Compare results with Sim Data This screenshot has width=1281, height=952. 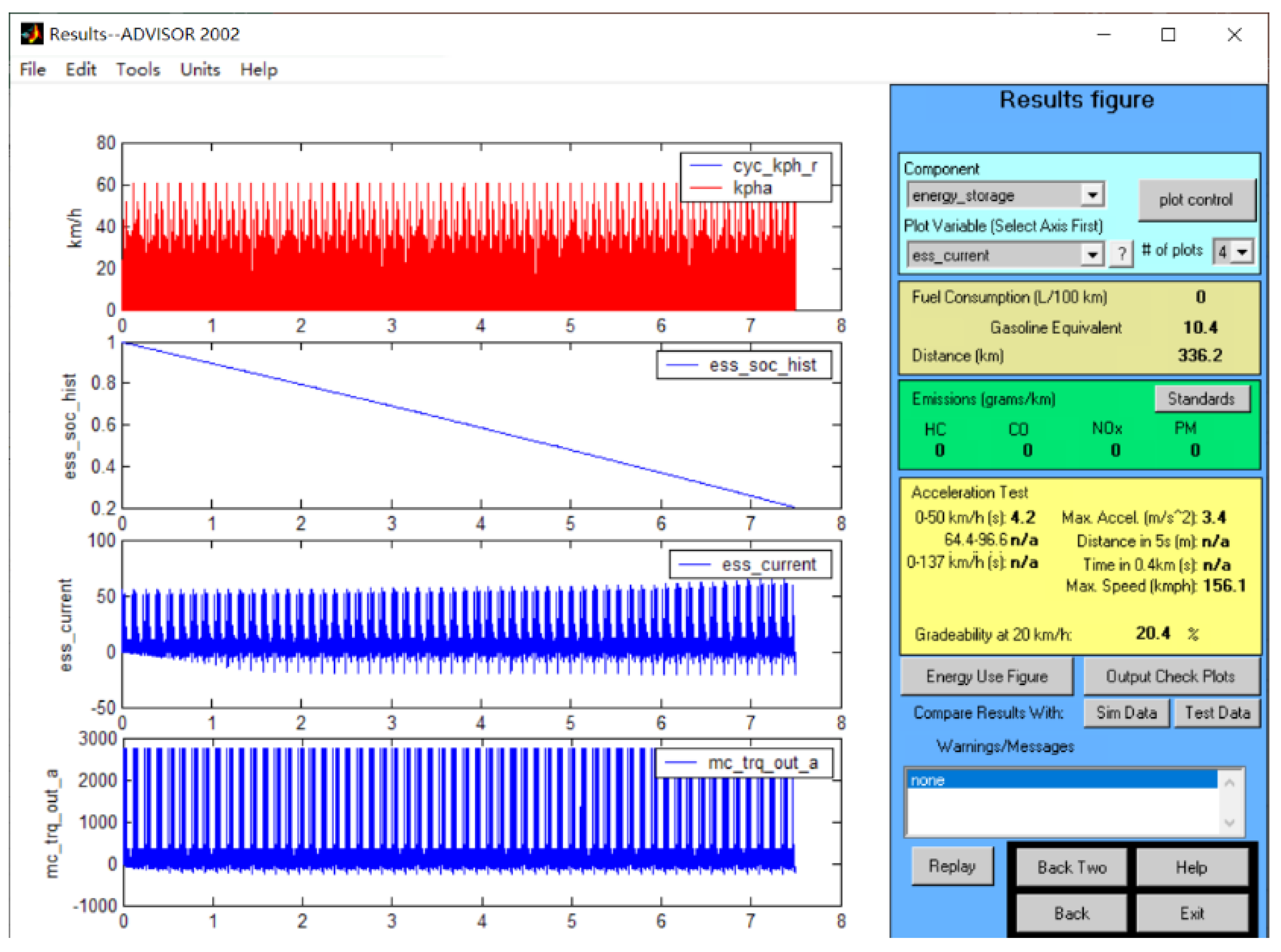[x=1126, y=714]
